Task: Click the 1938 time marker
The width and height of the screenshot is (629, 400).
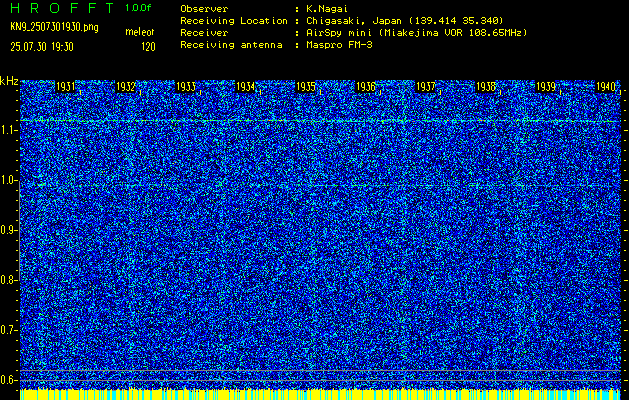Action: pos(486,87)
